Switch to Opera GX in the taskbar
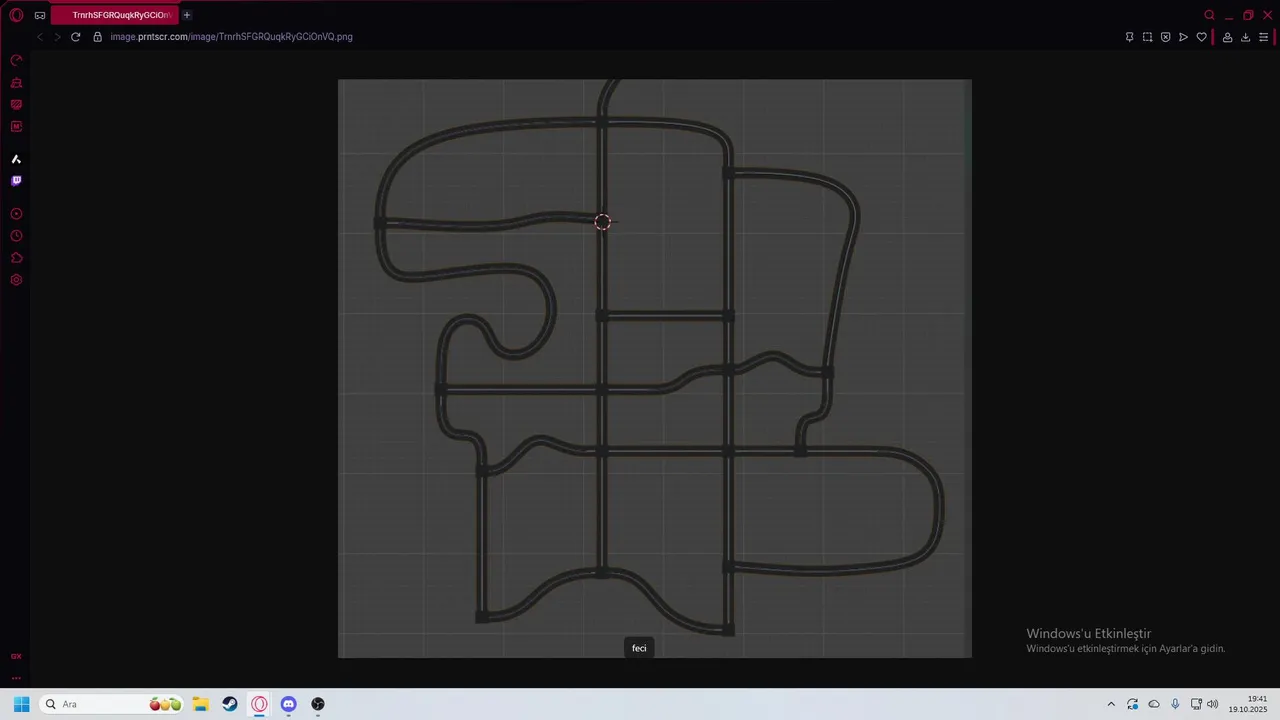1280x720 pixels. point(260,704)
